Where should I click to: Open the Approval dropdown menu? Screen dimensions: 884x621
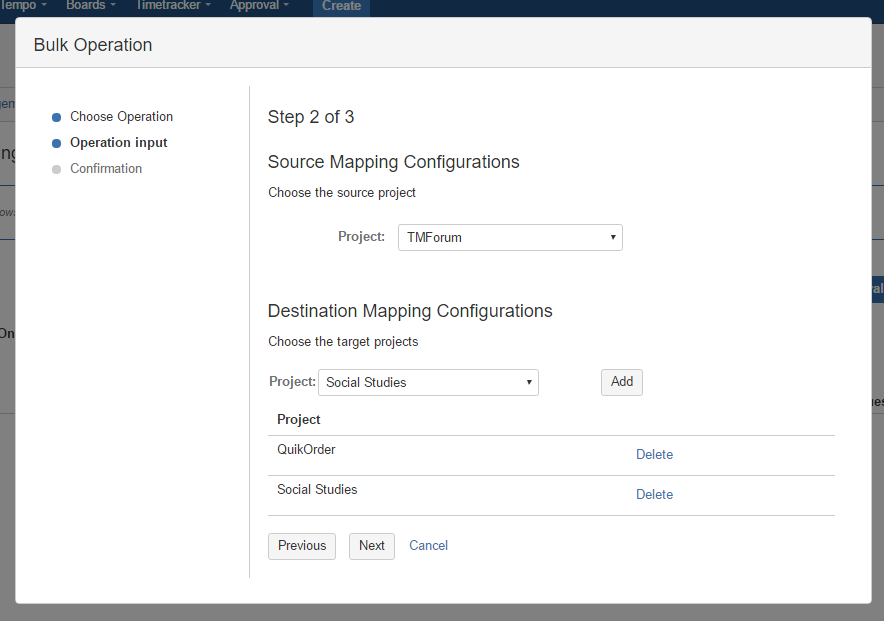pyautogui.click(x=259, y=6)
